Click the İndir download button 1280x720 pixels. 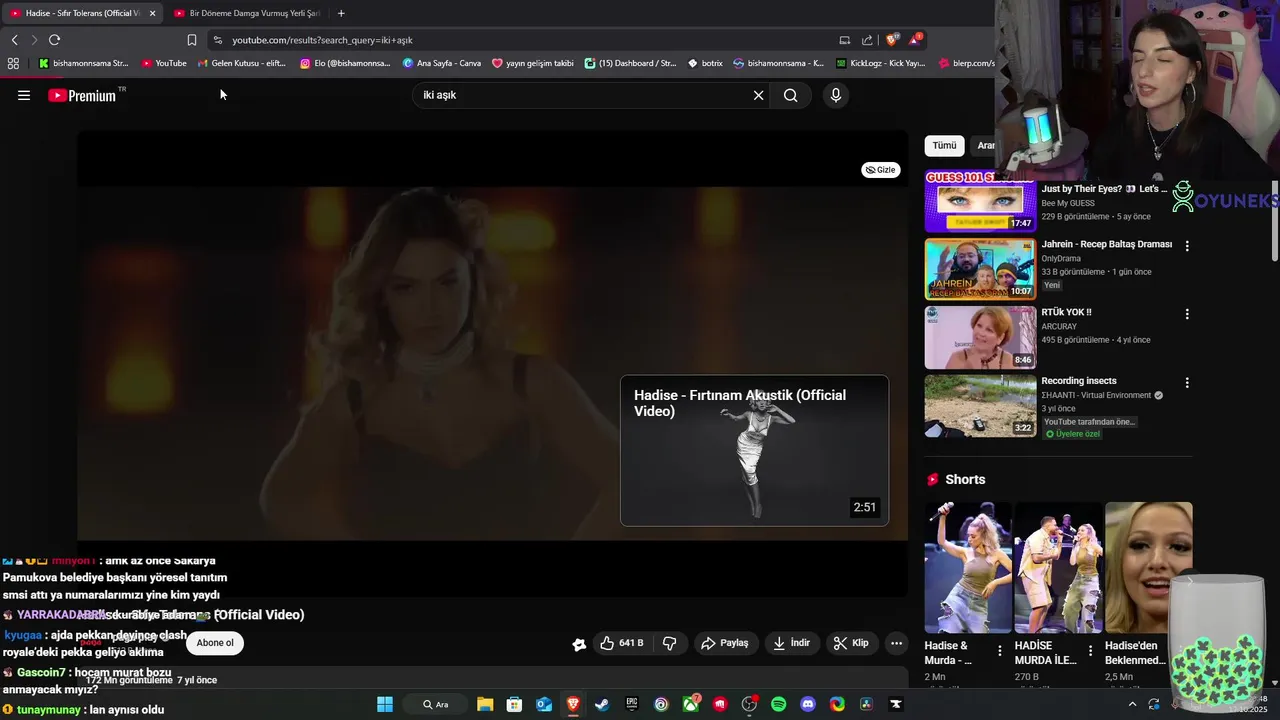pyautogui.click(x=791, y=643)
